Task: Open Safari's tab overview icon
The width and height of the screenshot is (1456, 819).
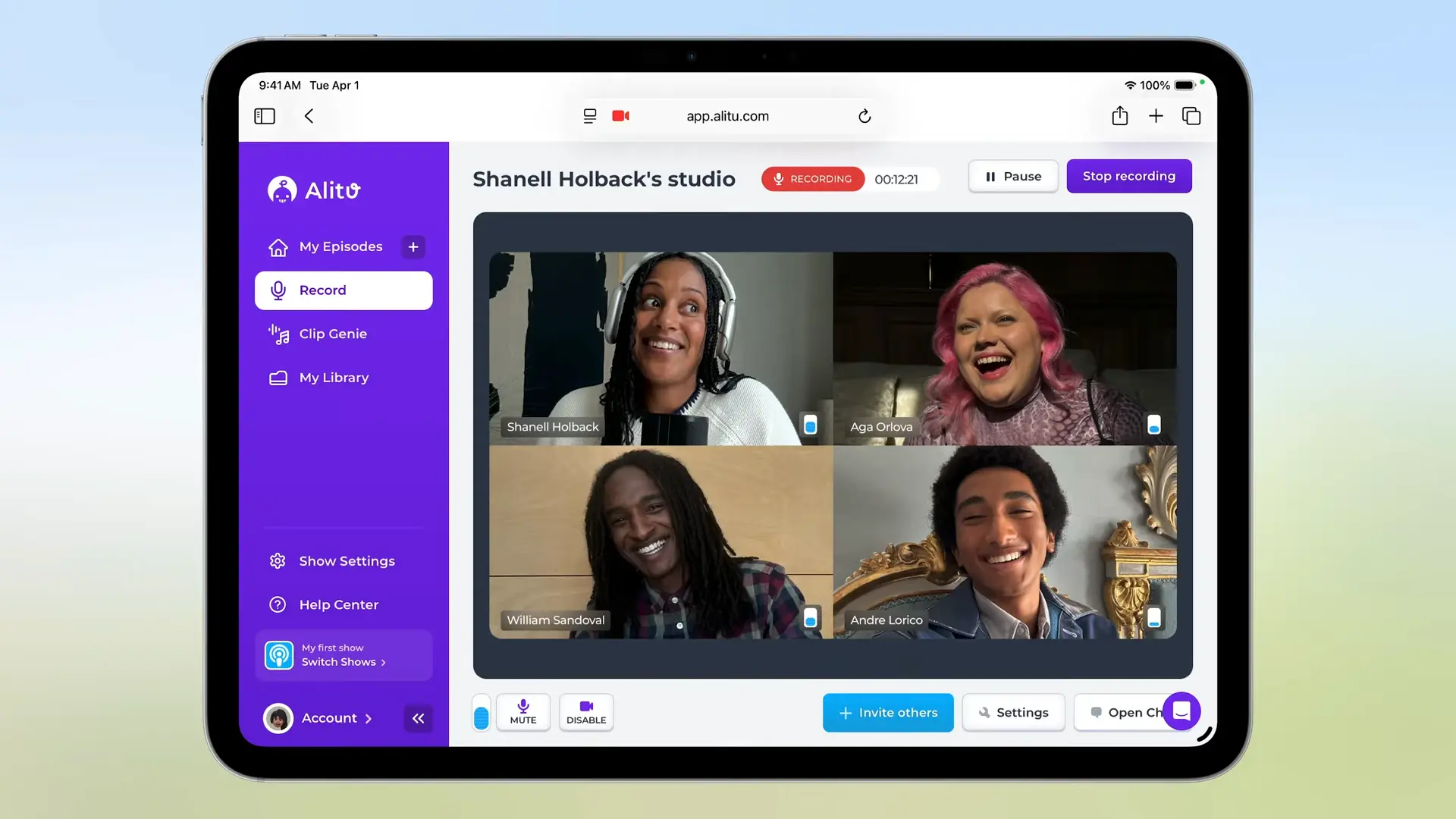Action: 1191,116
